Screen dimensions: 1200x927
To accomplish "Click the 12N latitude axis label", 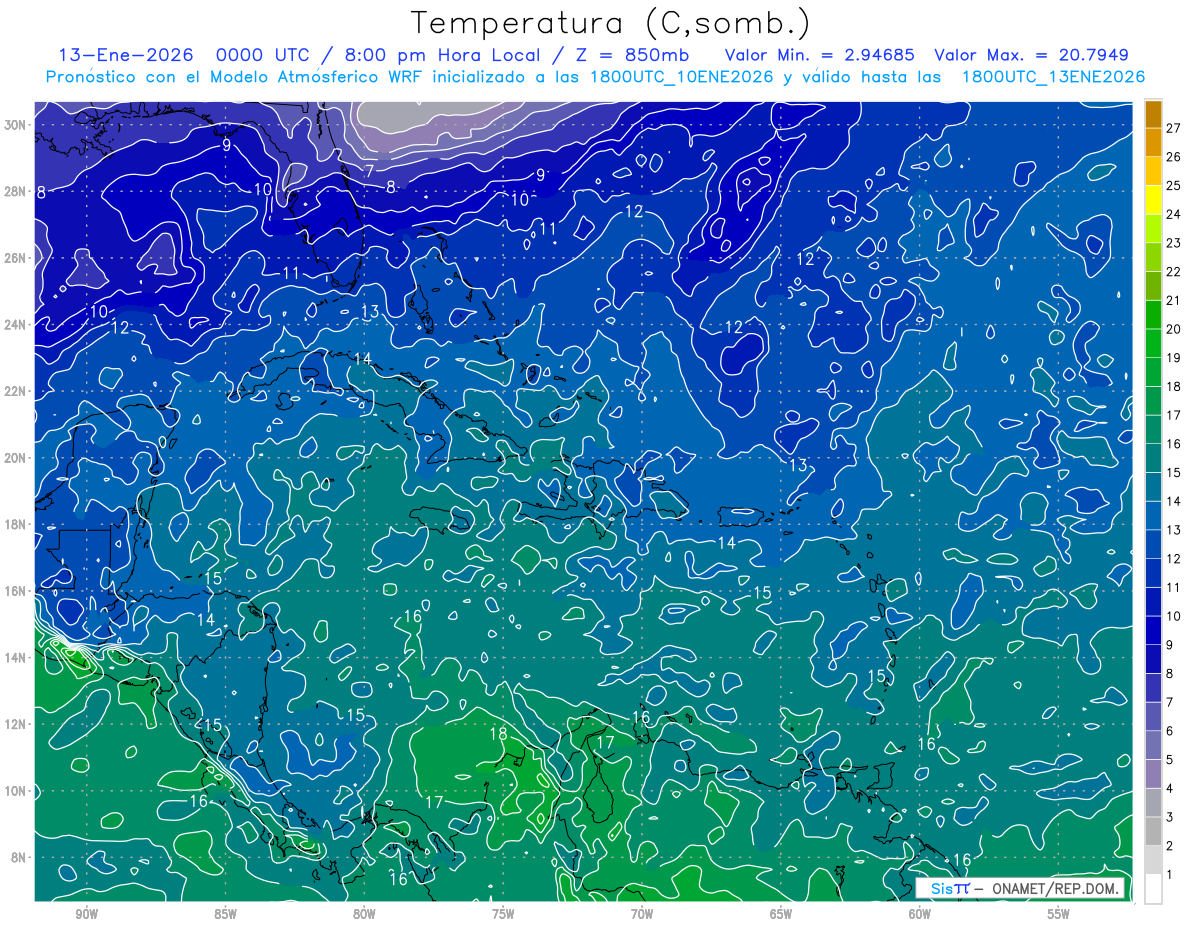I will click(x=17, y=724).
